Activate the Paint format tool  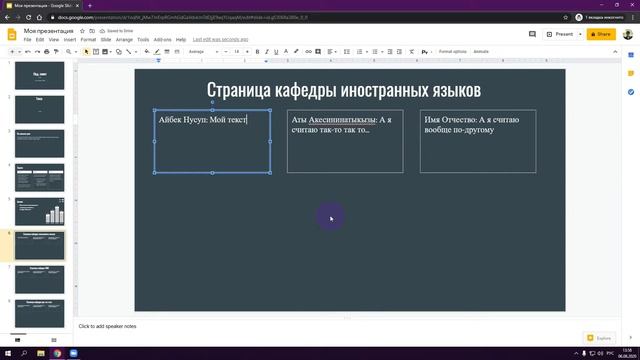pos(56,52)
